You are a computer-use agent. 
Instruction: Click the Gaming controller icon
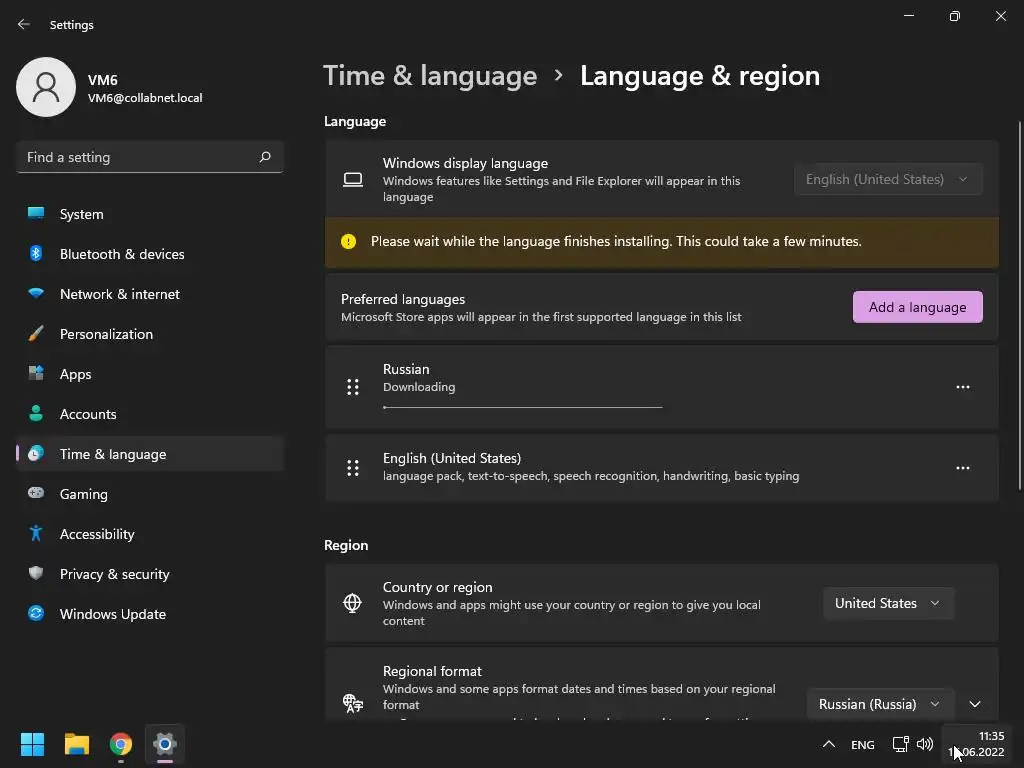click(x=36, y=493)
